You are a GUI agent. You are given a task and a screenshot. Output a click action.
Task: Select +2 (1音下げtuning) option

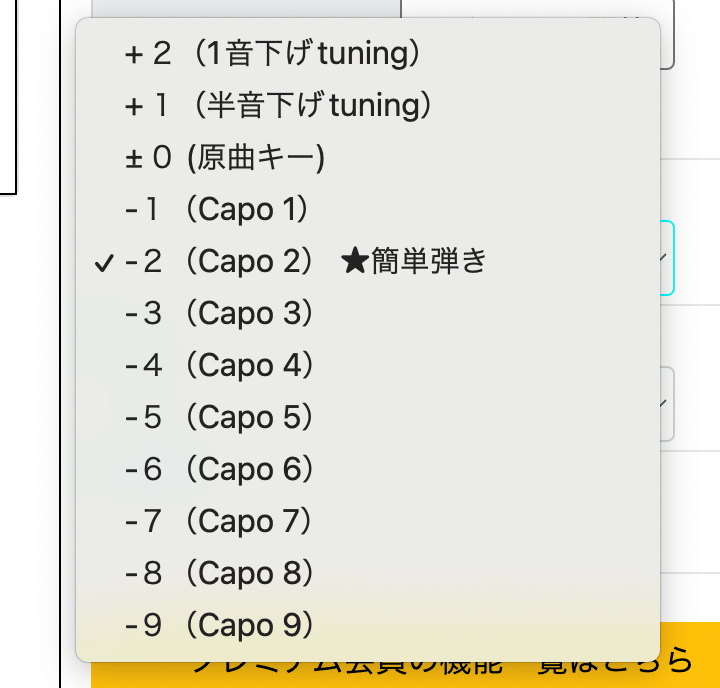tap(271, 54)
